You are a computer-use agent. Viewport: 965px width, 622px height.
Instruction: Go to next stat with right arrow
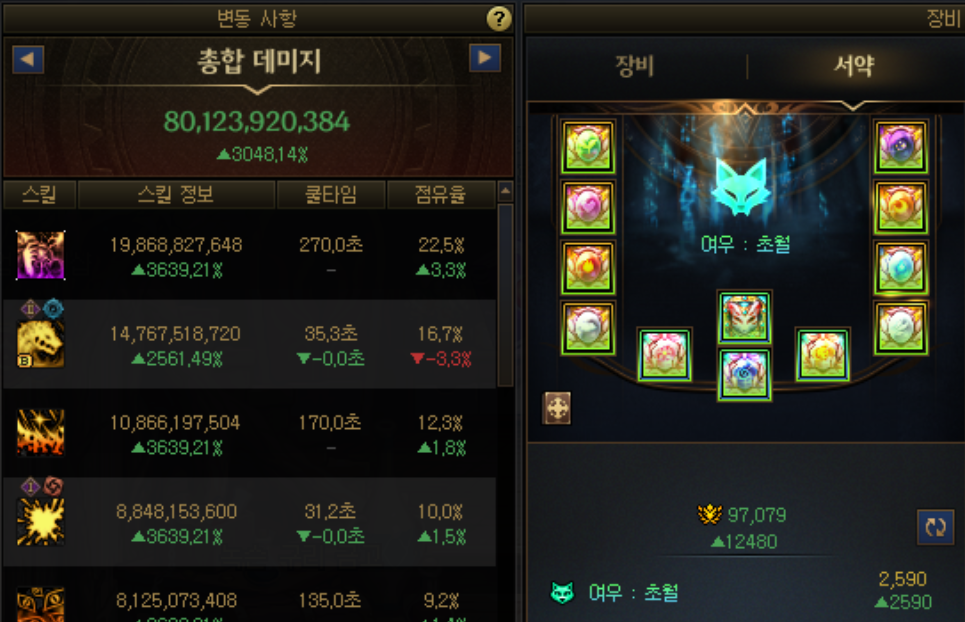click(485, 58)
